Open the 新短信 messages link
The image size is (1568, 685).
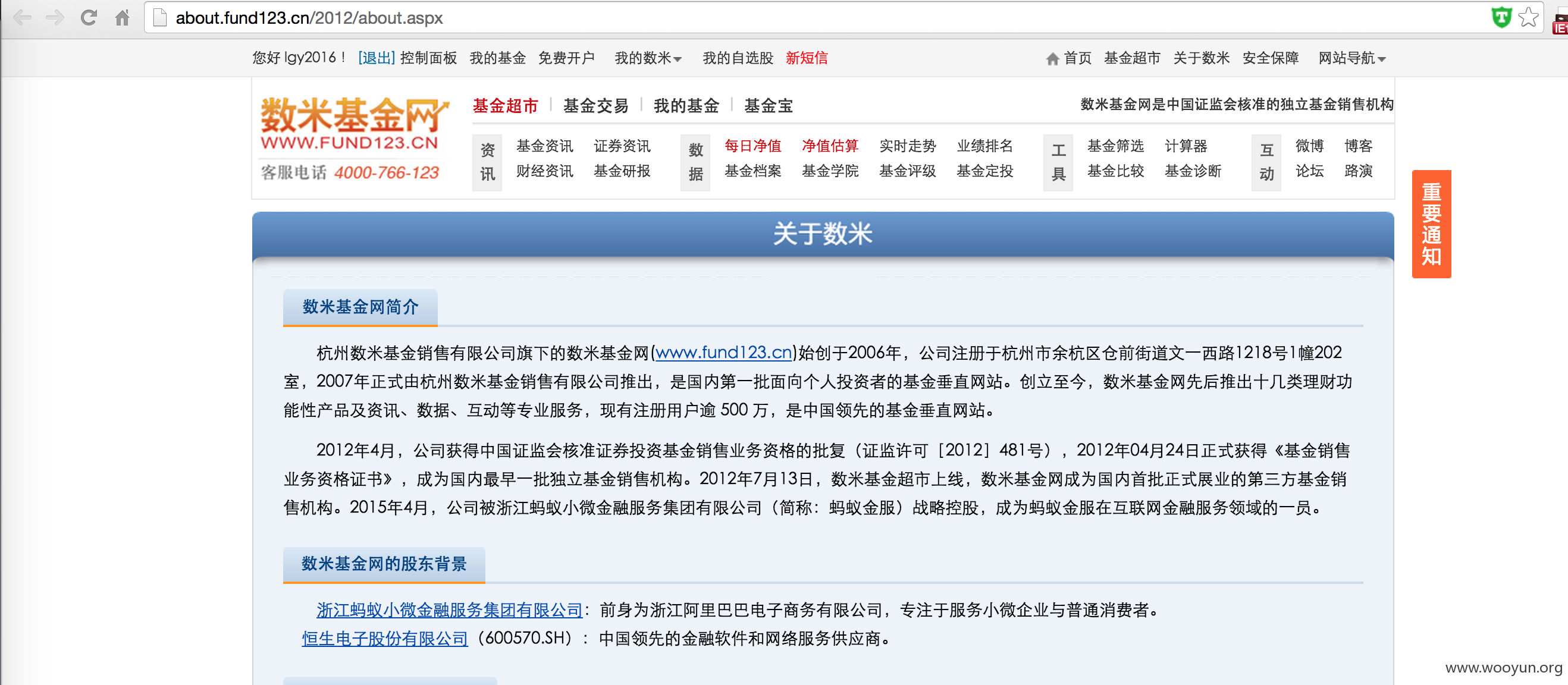(807, 58)
